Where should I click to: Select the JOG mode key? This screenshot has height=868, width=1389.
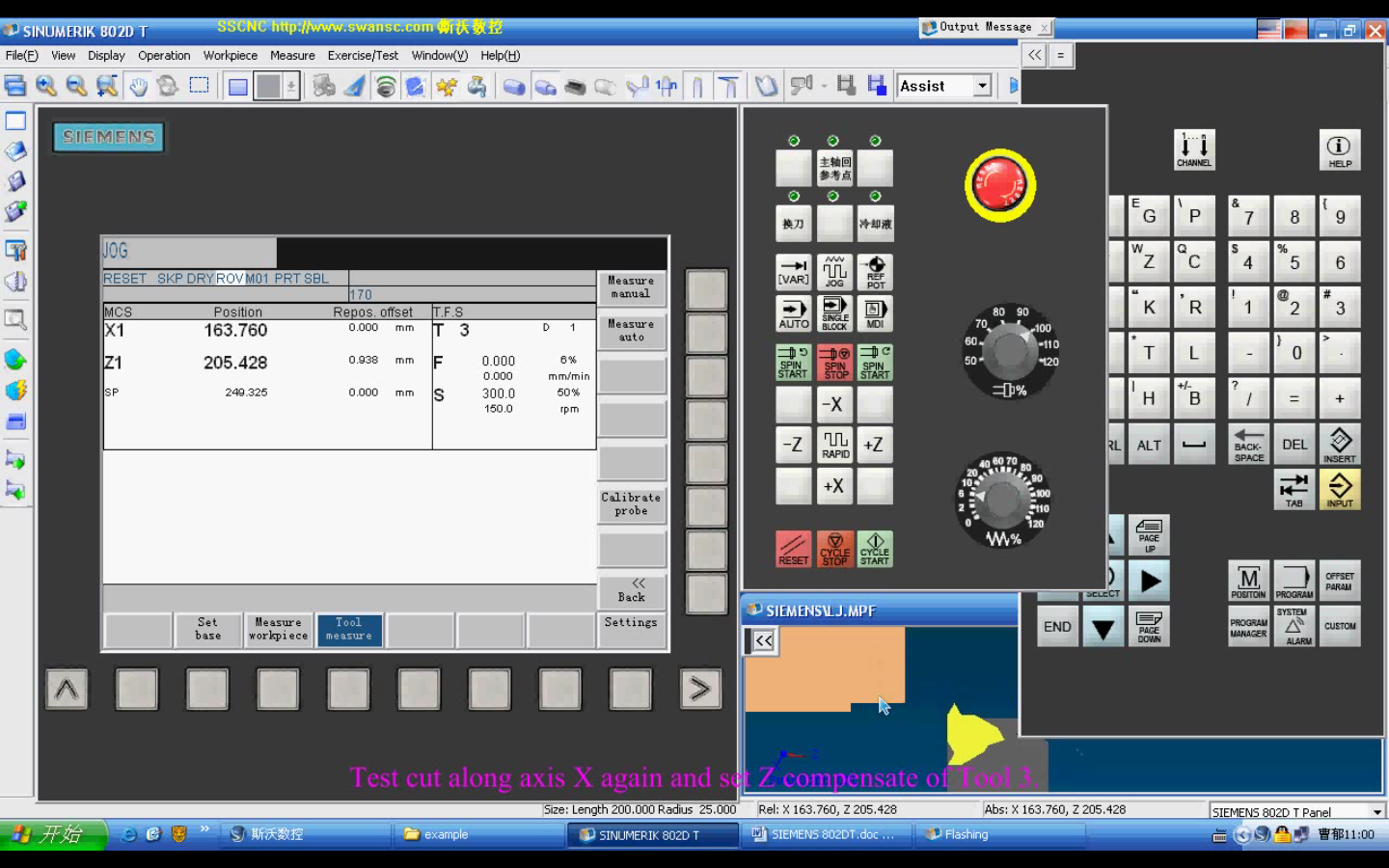click(834, 272)
